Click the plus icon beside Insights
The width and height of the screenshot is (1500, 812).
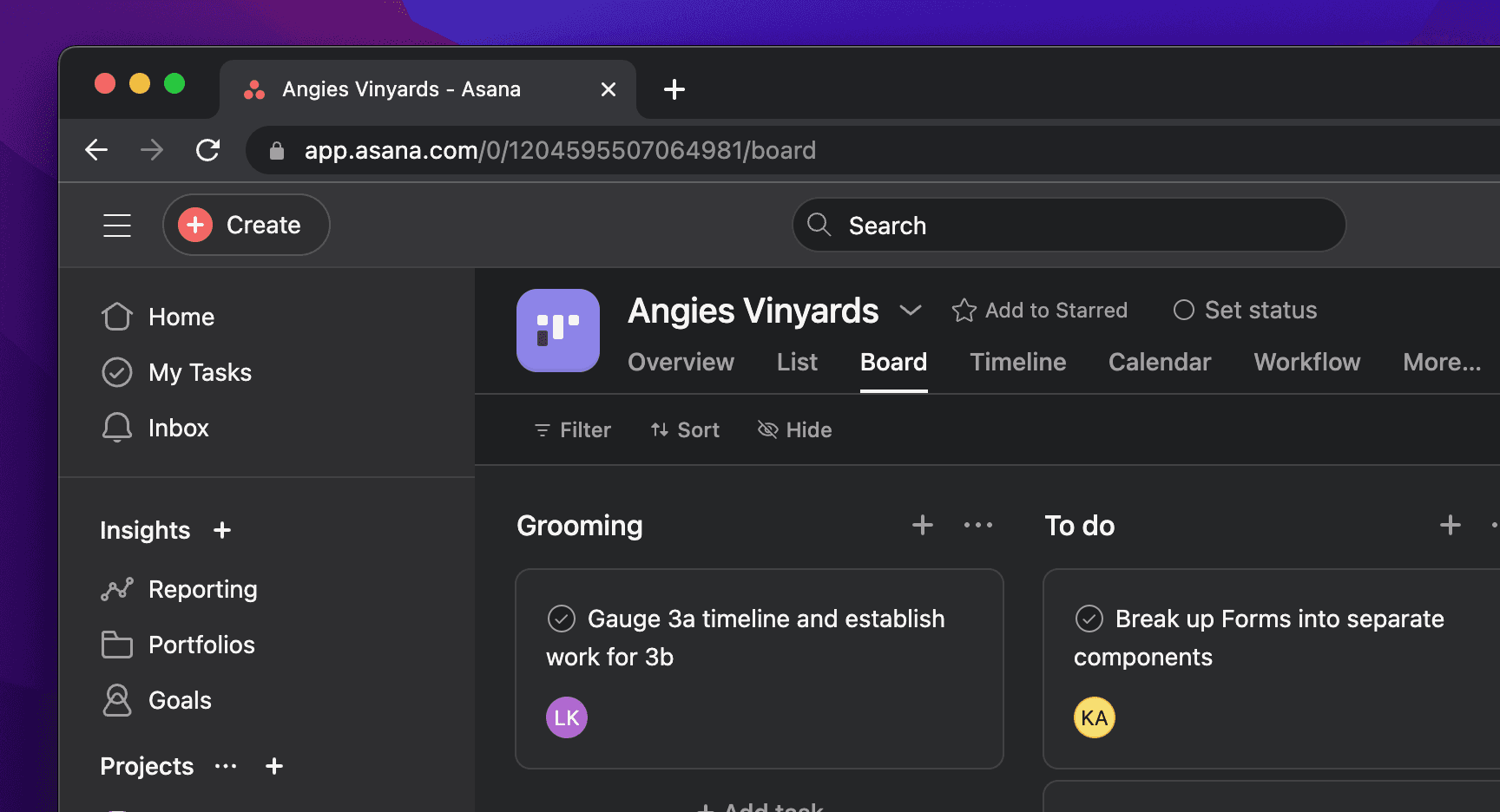[x=222, y=530]
